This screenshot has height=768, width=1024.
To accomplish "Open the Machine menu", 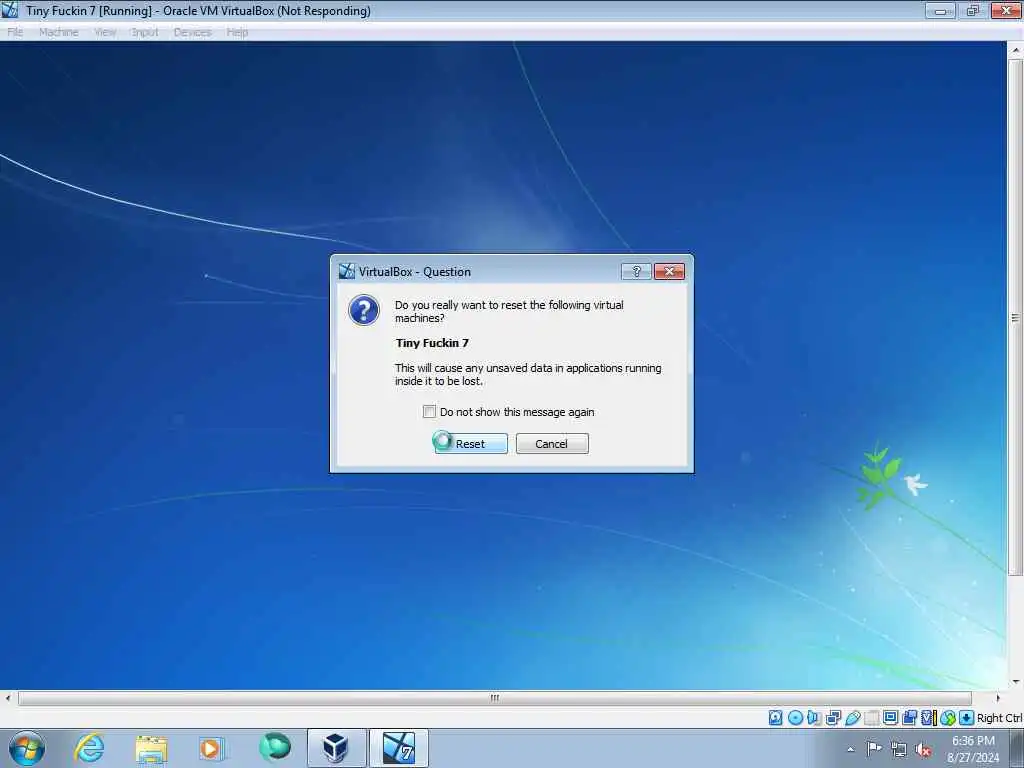I will click(58, 32).
